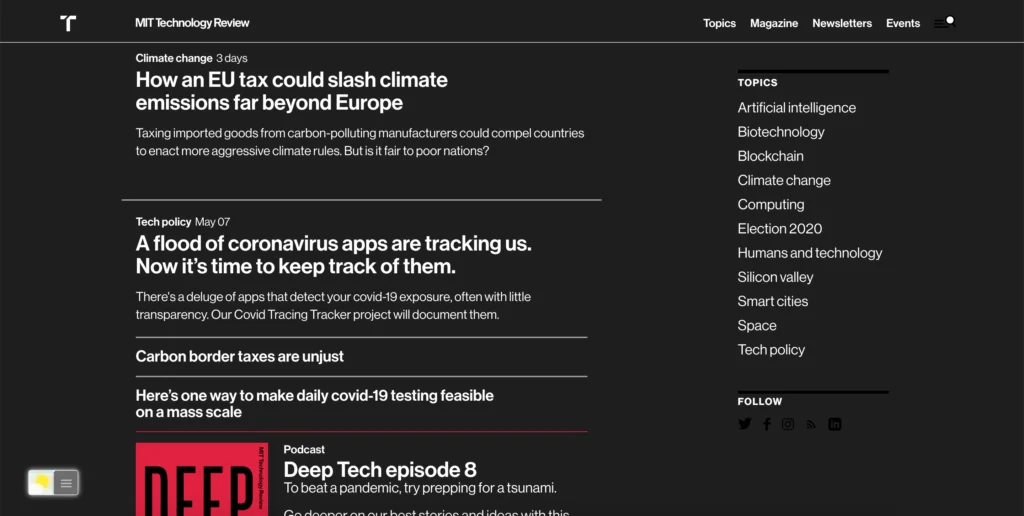Select Tech policy in Topics sidebar
This screenshot has height=516, width=1024.
[771, 349]
